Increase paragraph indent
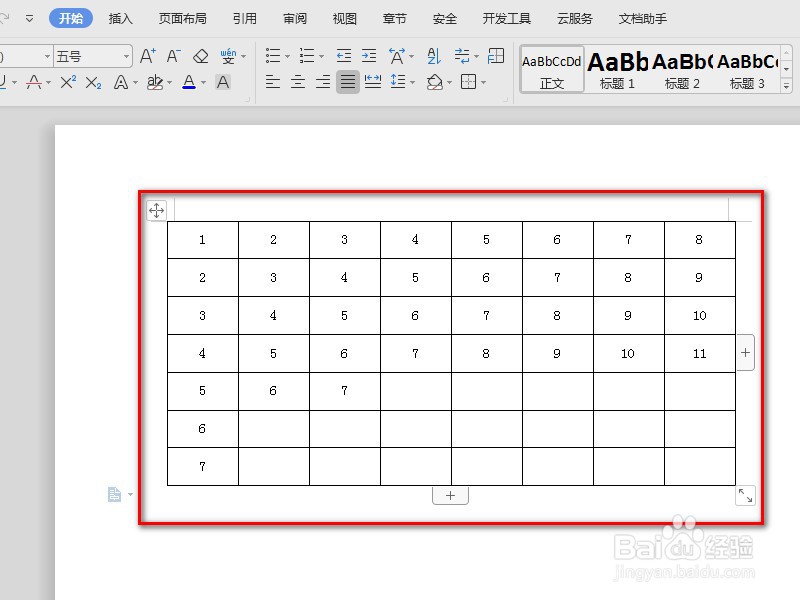 (x=369, y=56)
